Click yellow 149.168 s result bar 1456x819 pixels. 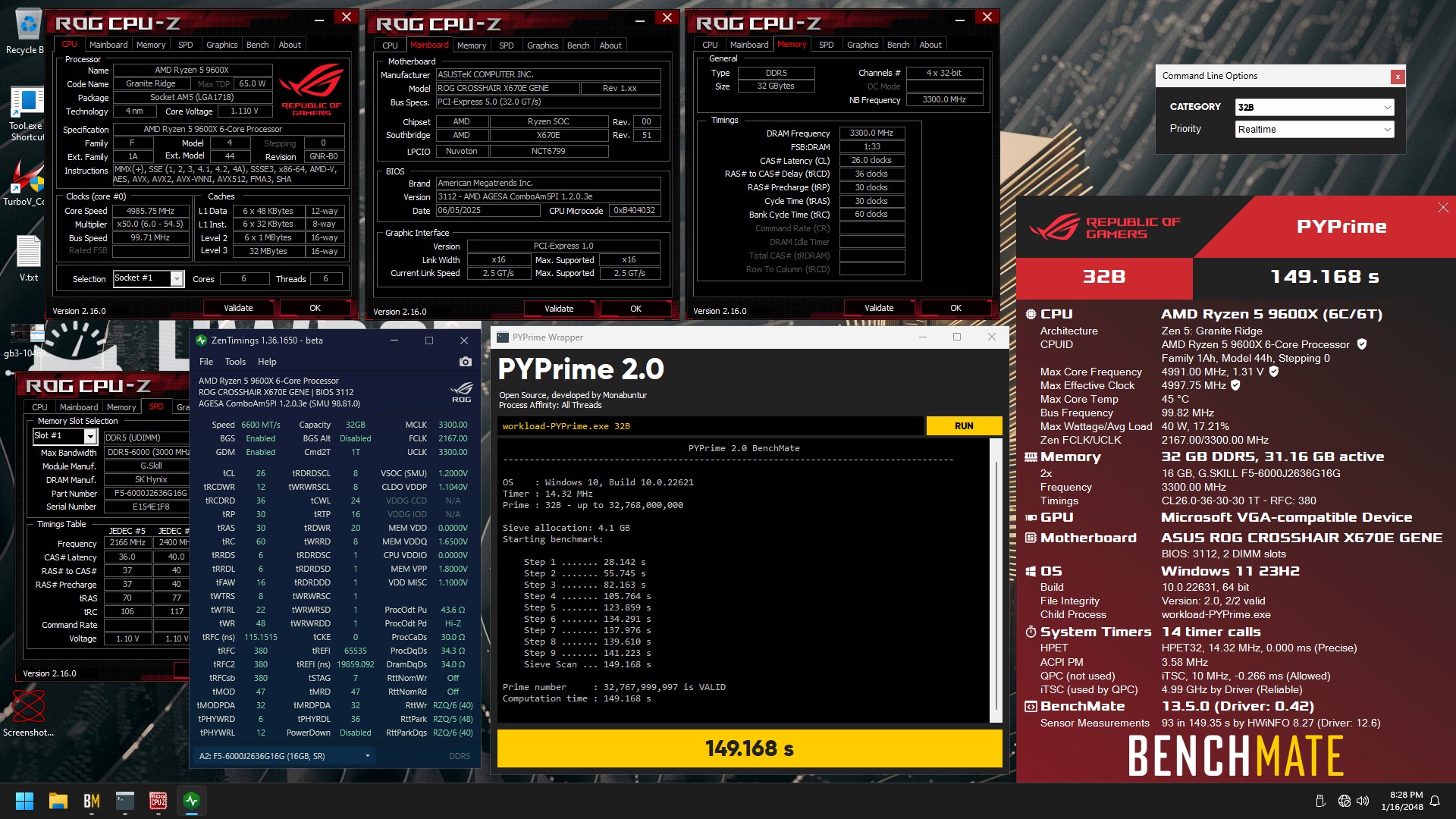tap(749, 748)
